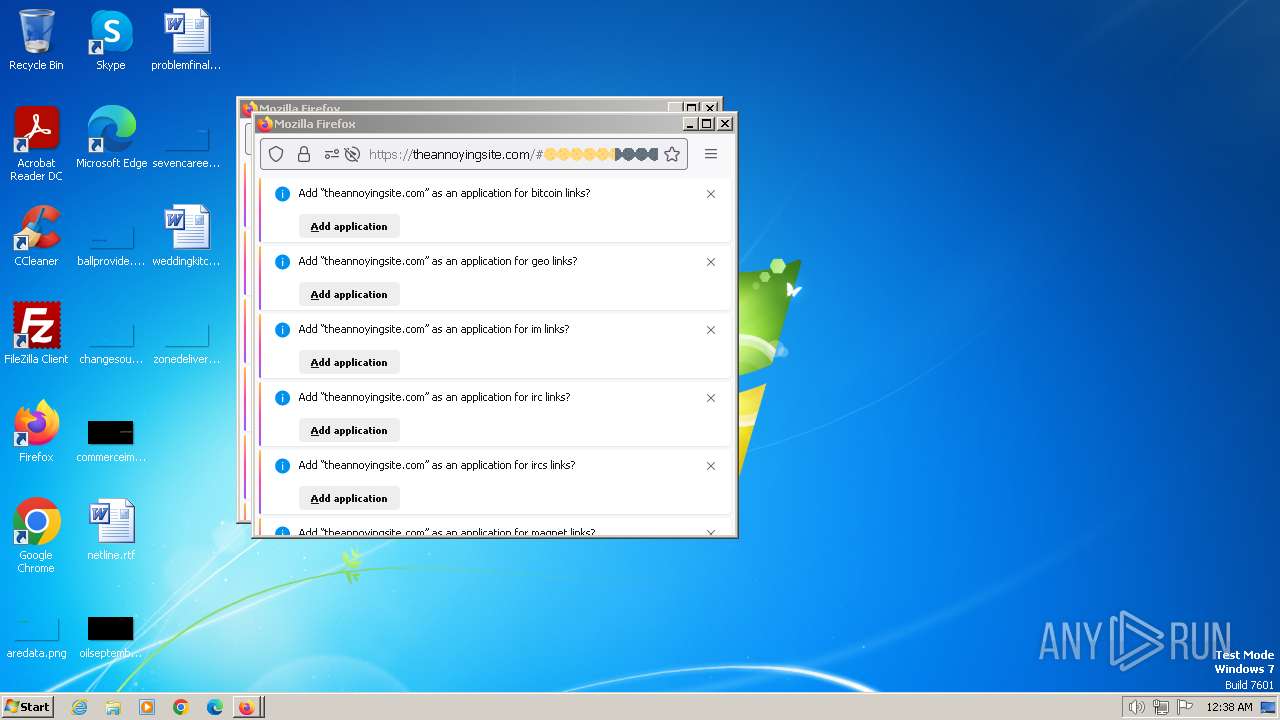Add application for ircs links
The width and height of the screenshot is (1280, 720).
tap(349, 498)
